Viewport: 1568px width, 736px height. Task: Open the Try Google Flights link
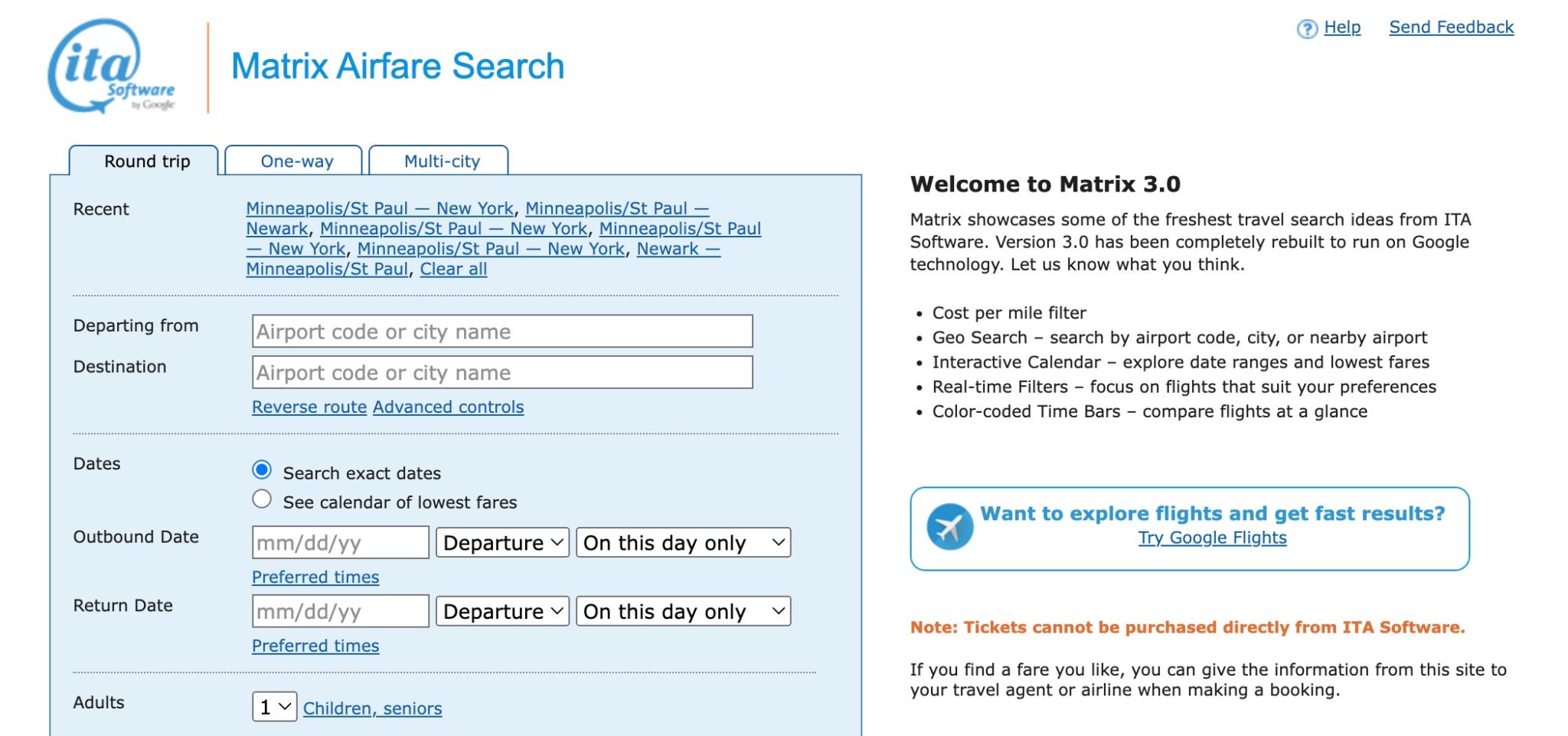click(x=1212, y=538)
